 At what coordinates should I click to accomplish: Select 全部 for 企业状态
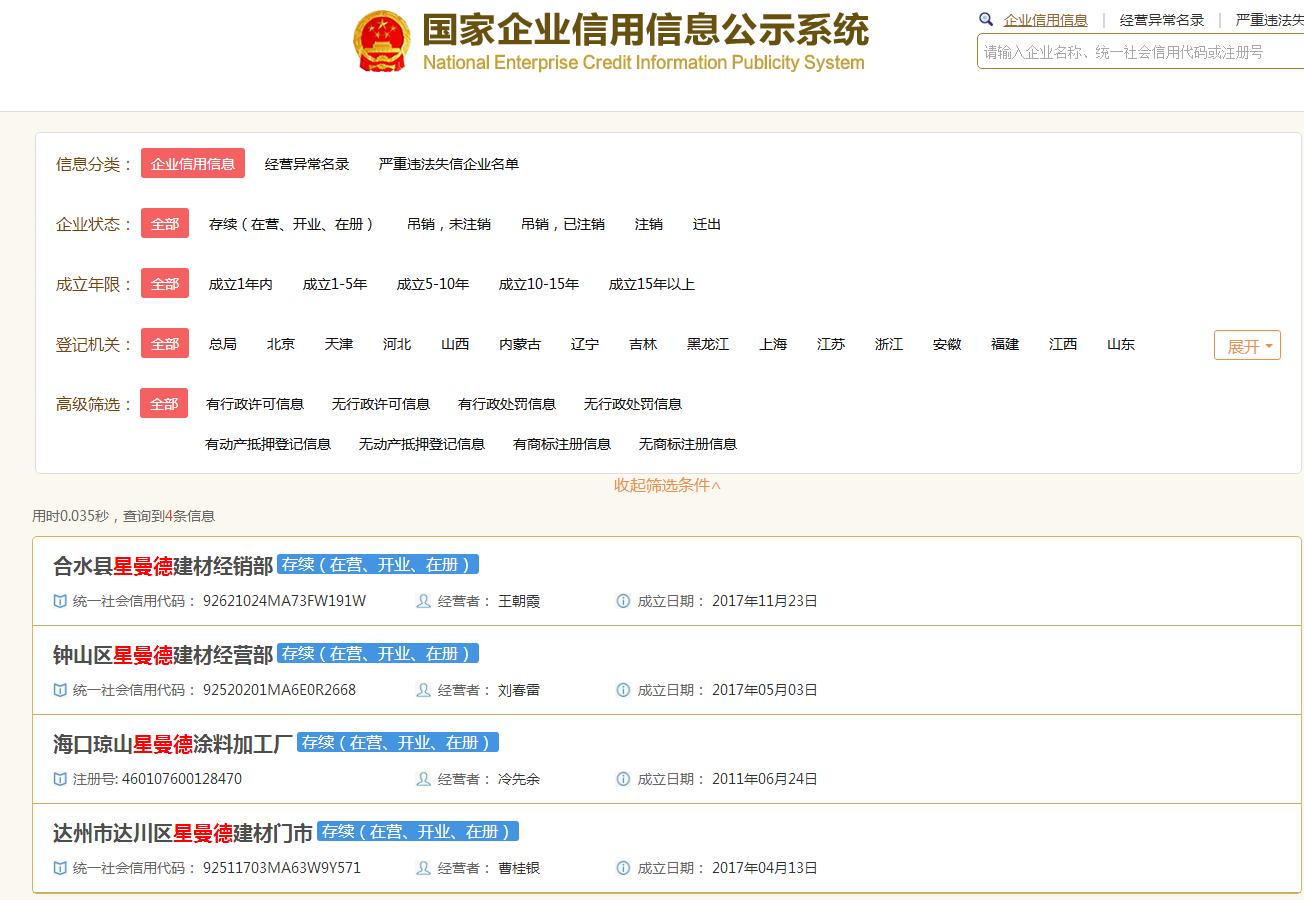tap(165, 224)
